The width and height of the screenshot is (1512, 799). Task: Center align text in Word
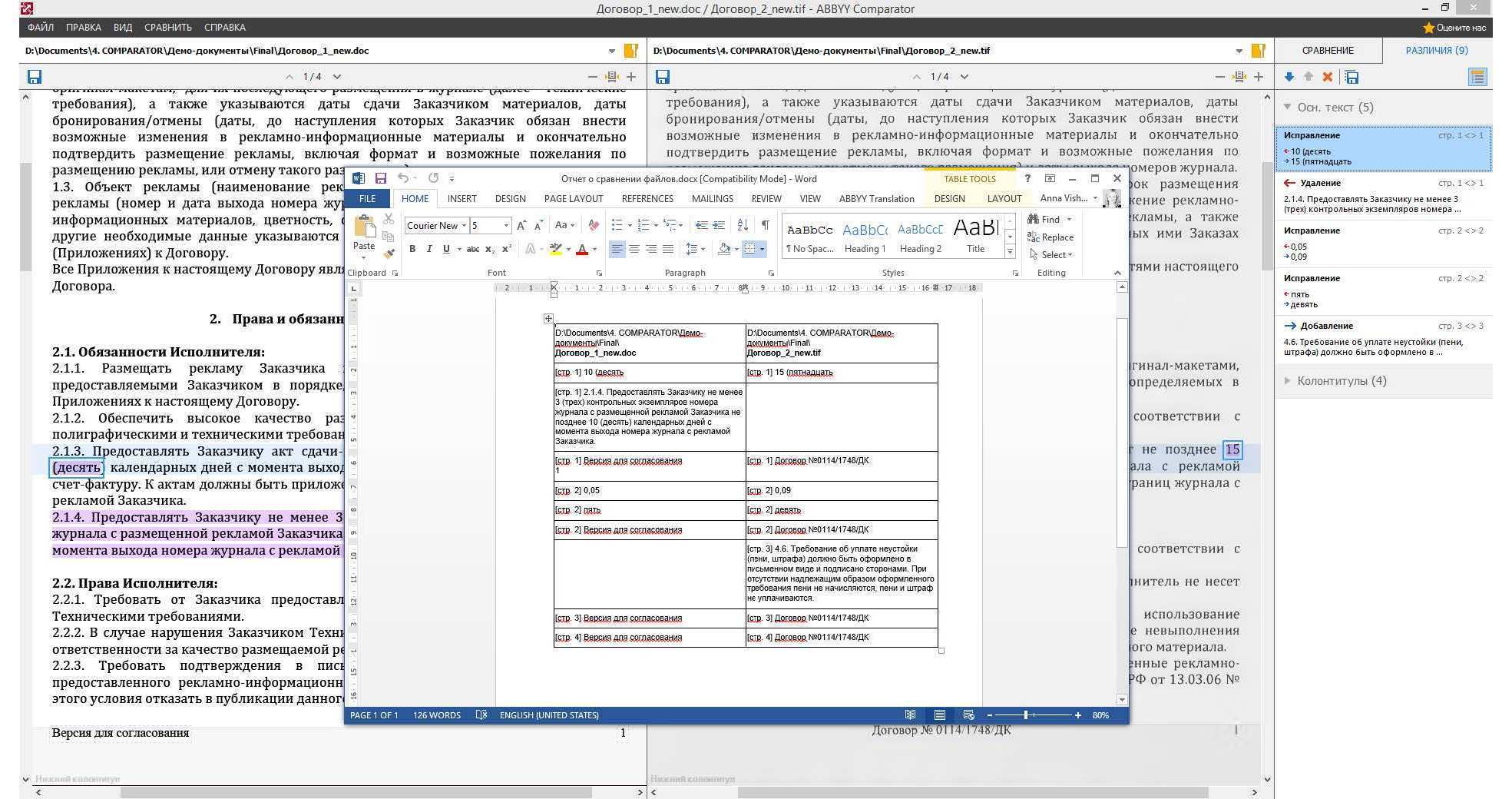pos(634,249)
